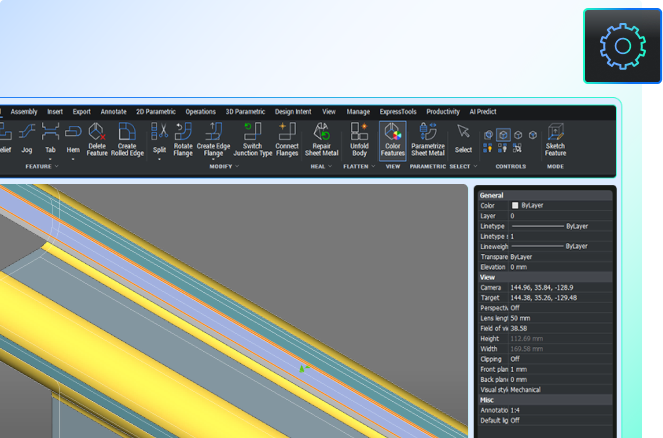The image size is (663, 438).
Task: Switch to the Operations tab
Action: 200,112
